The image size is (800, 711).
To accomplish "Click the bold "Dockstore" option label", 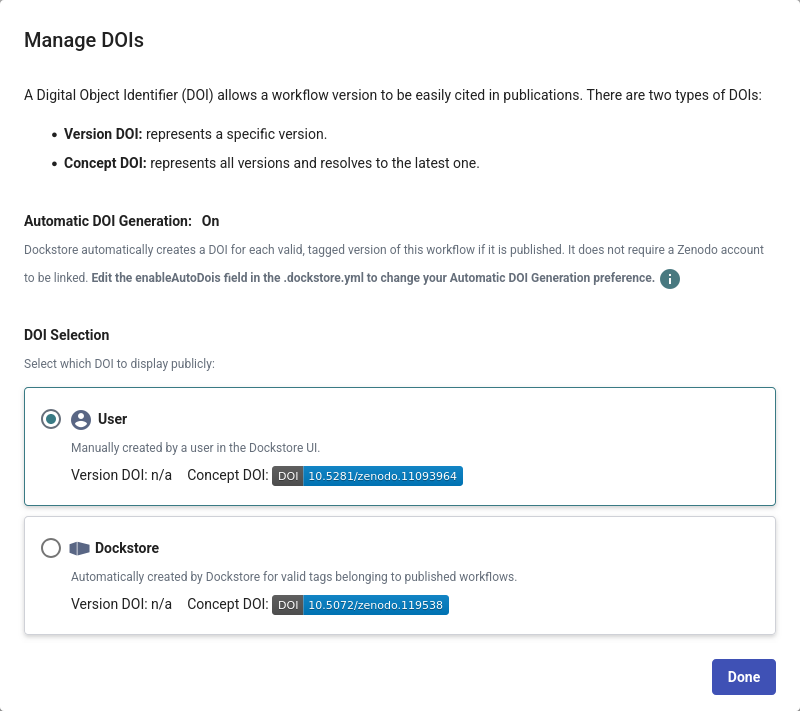I will click(127, 549).
